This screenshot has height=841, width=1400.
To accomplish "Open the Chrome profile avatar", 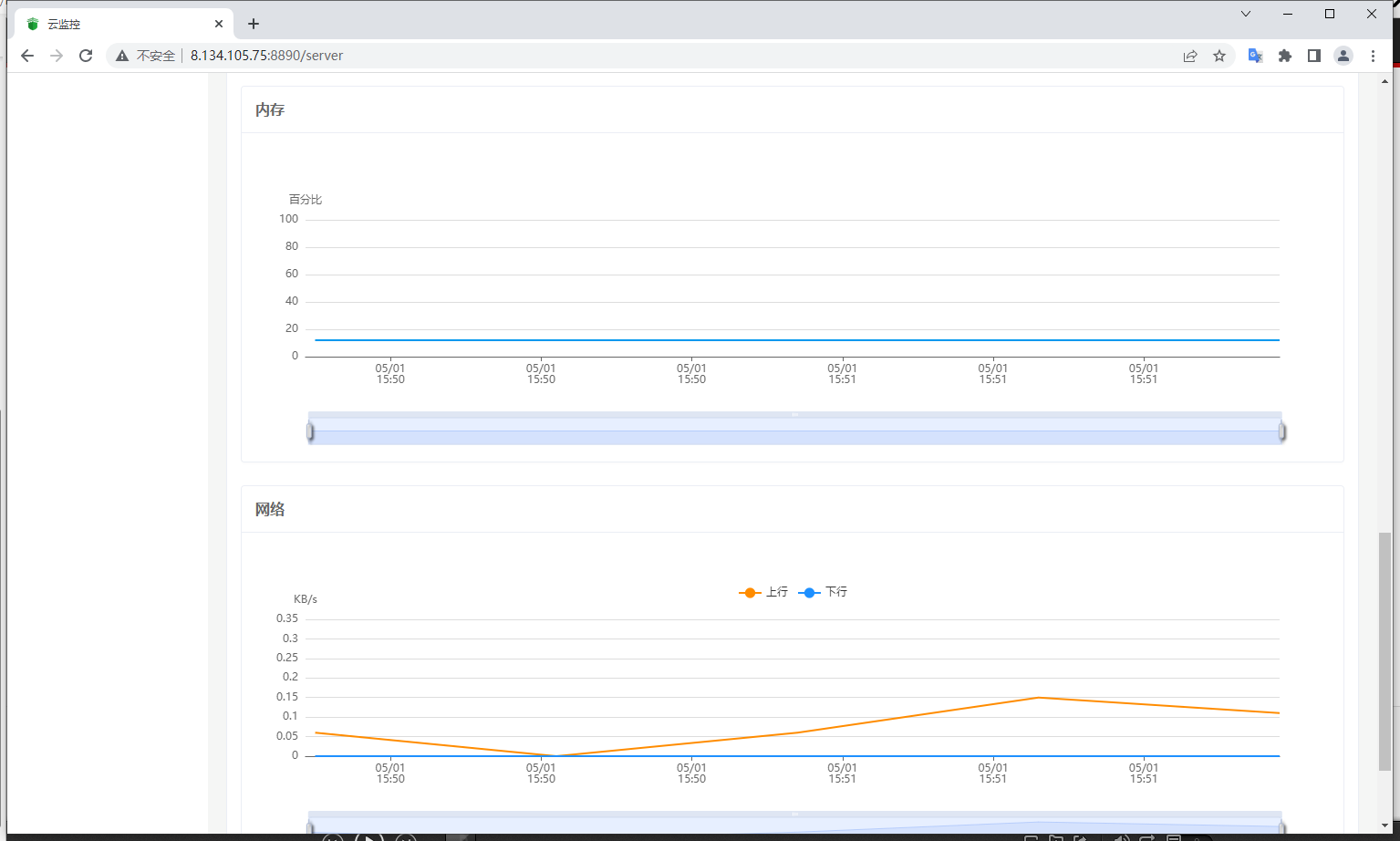I will 1343,56.
